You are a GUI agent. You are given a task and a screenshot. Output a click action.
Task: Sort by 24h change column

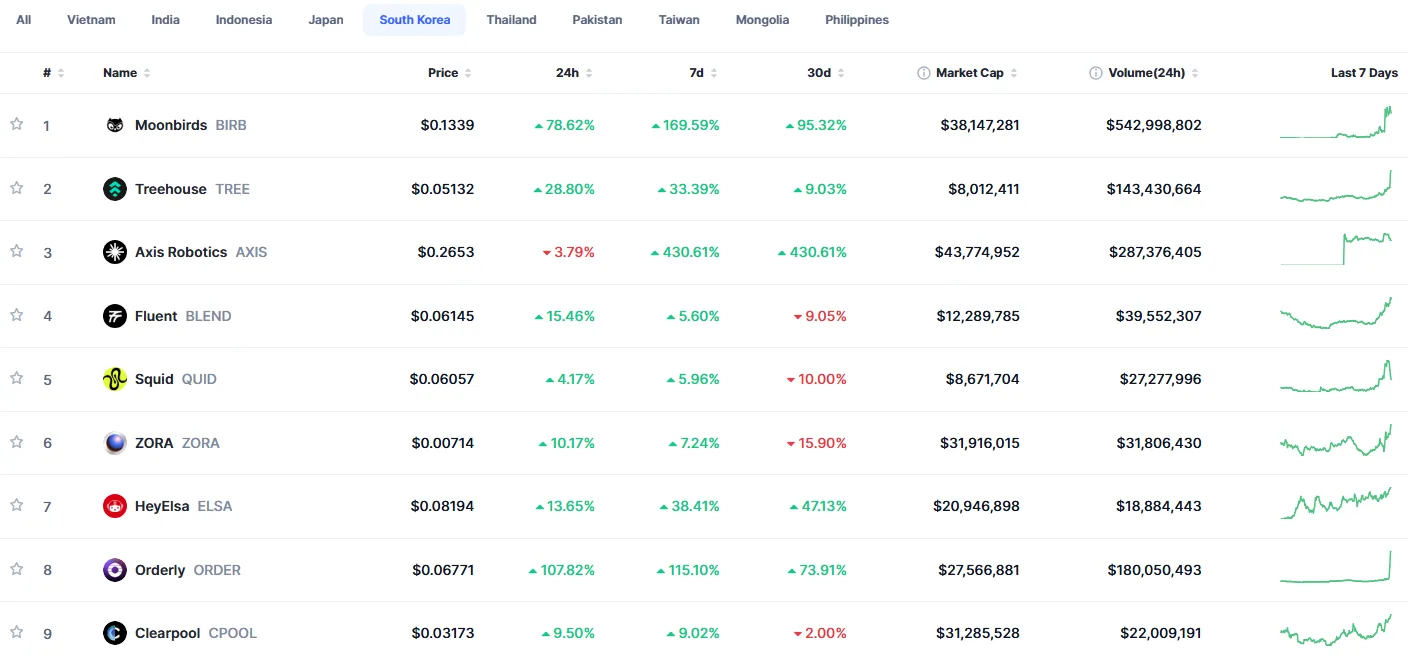[574, 73]
